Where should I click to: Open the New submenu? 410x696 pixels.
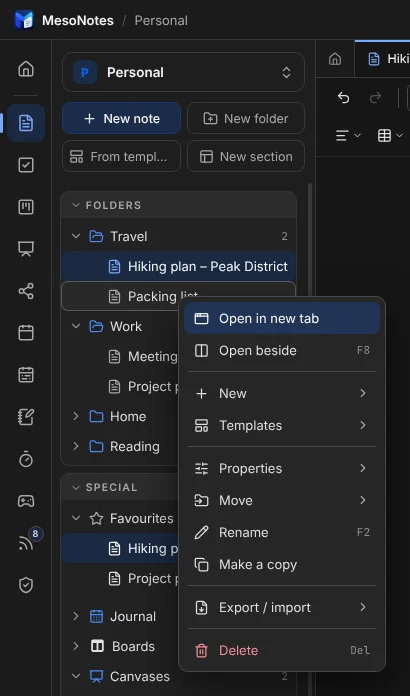(282, 393)
